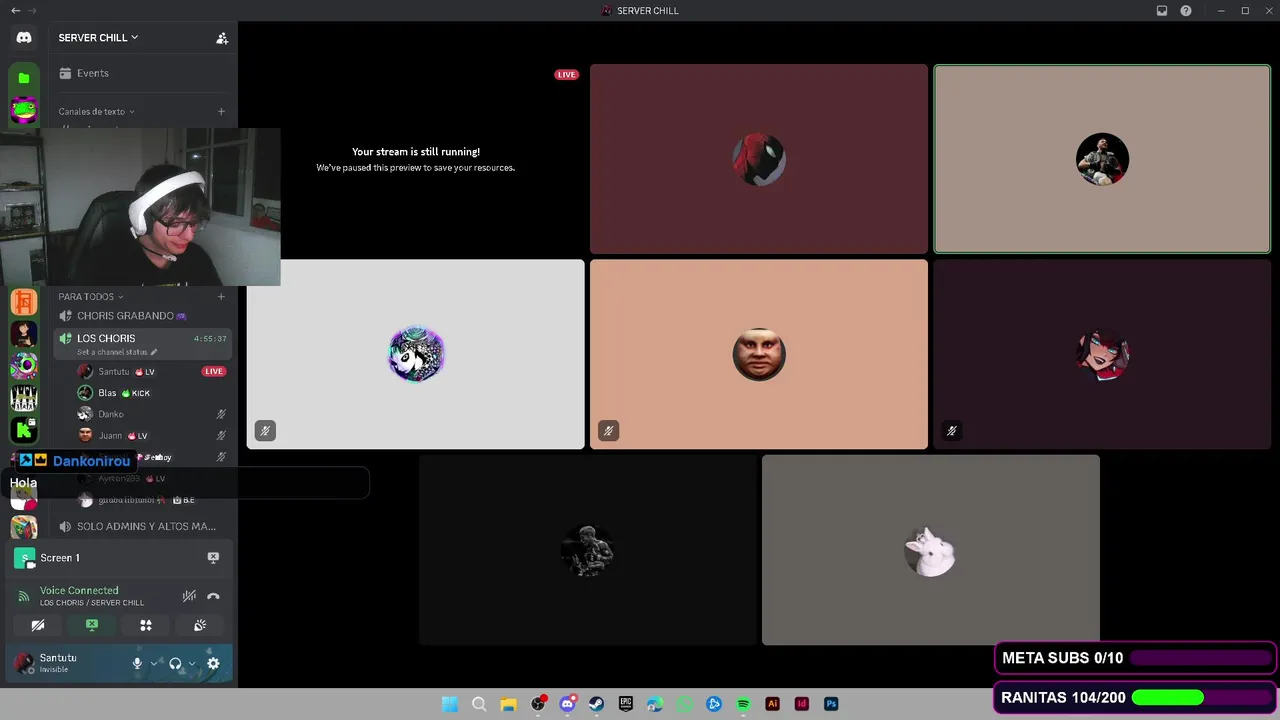Open the Discord inbox icon in title bar
This screenshot has width=1280, height=720.
point(1162,11)
